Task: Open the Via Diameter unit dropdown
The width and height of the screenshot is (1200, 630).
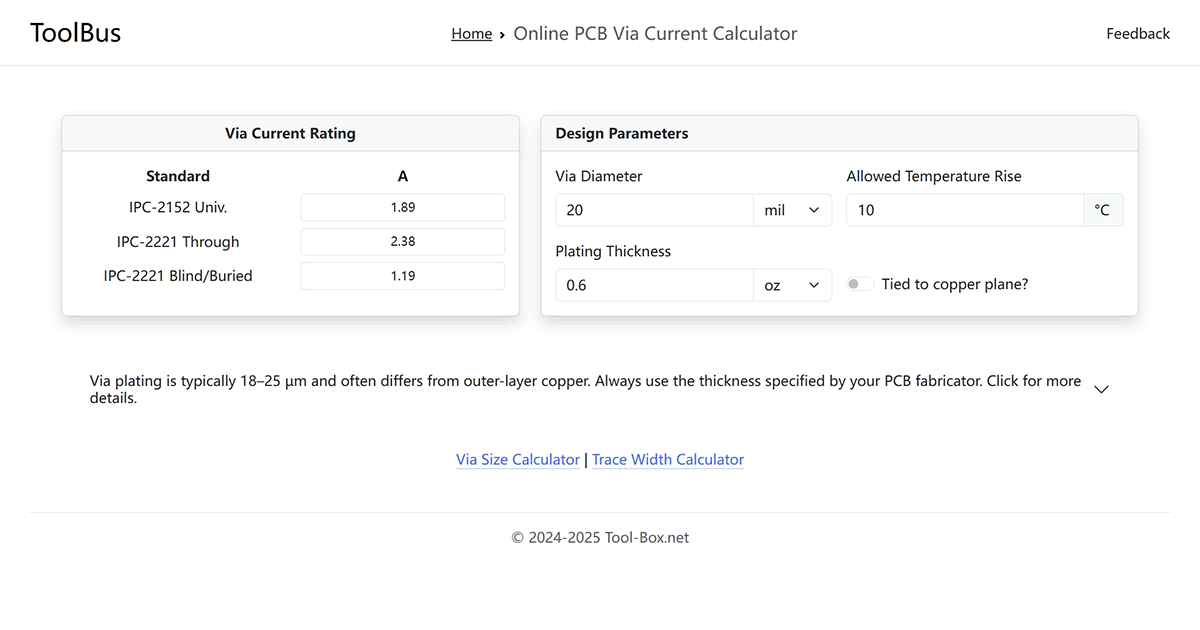Action: coord(792,210)
